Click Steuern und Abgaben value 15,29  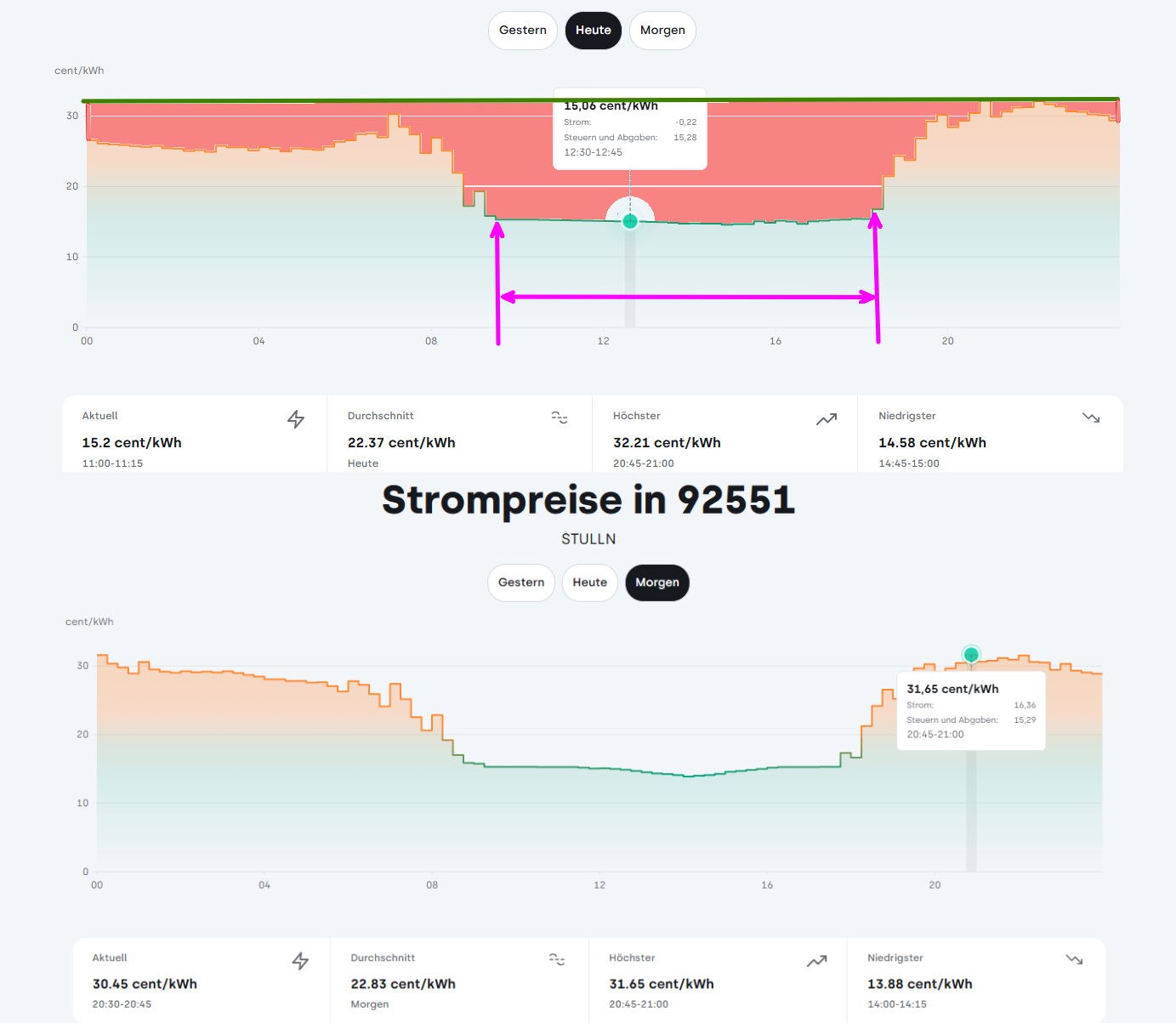coord(1025,720)
